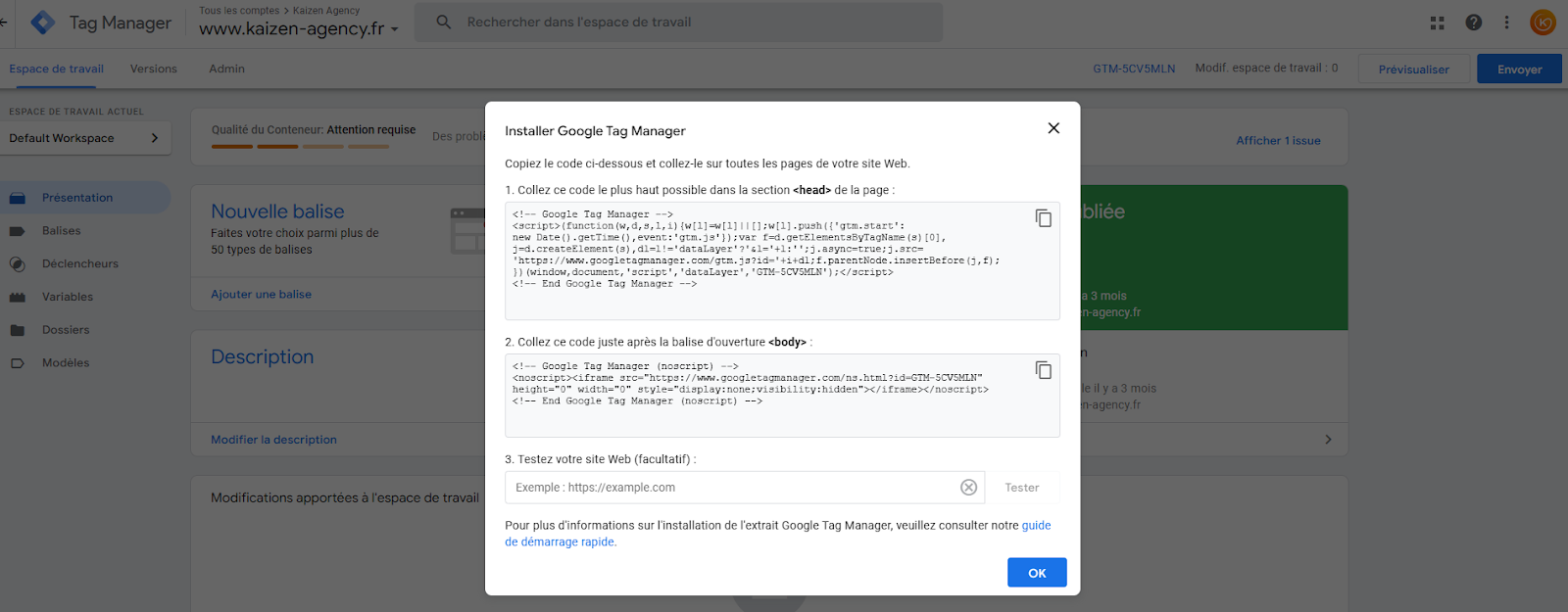Click the Prévisualiser button
Viewport: 1568px width, 612px height.
point(1414,69)
